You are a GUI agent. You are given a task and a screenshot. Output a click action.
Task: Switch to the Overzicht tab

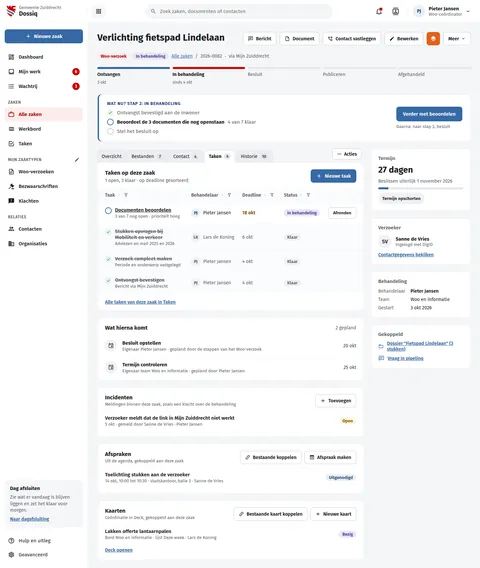tap(112, 156)
